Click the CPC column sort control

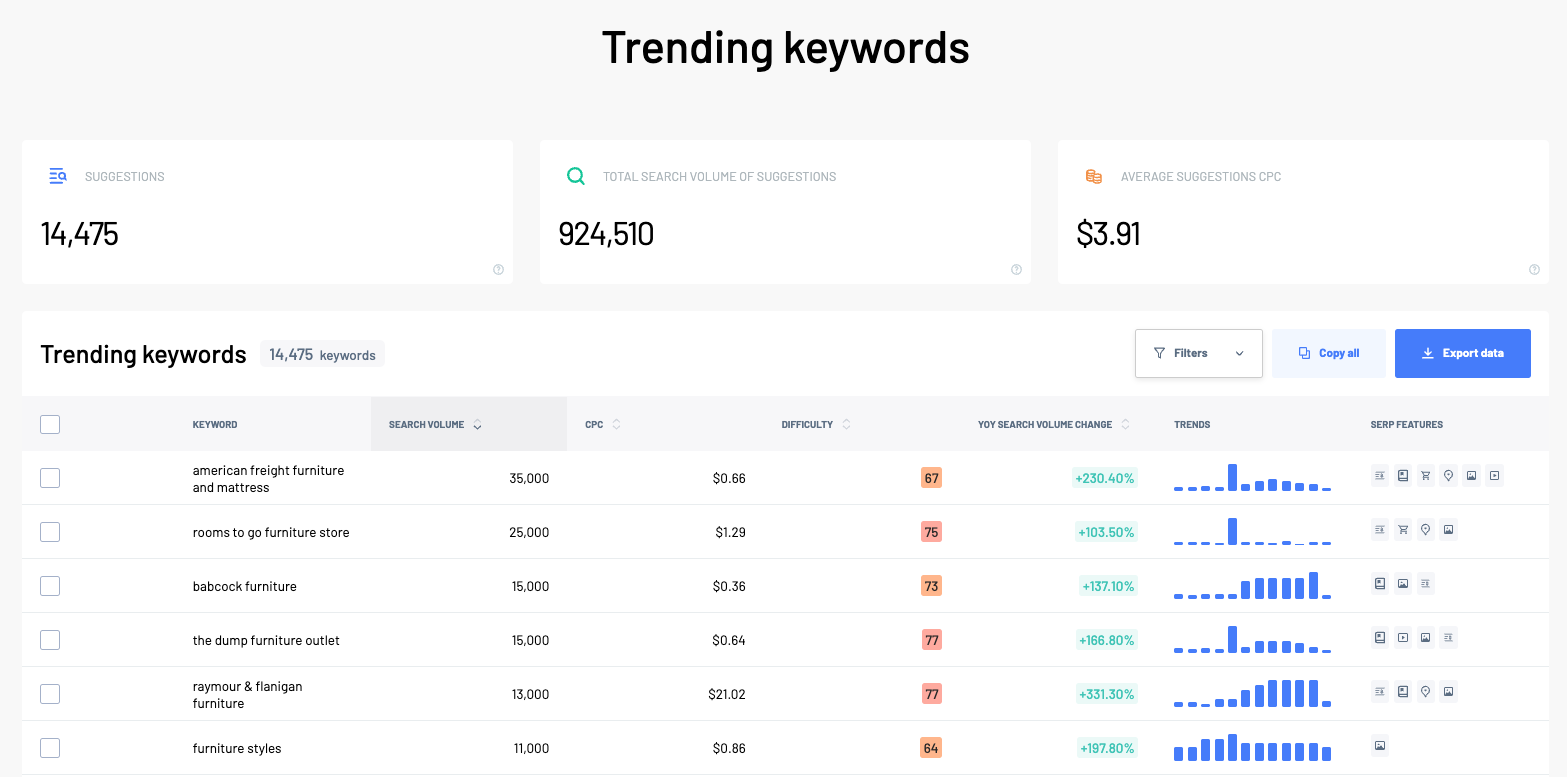tap(615, 423)
